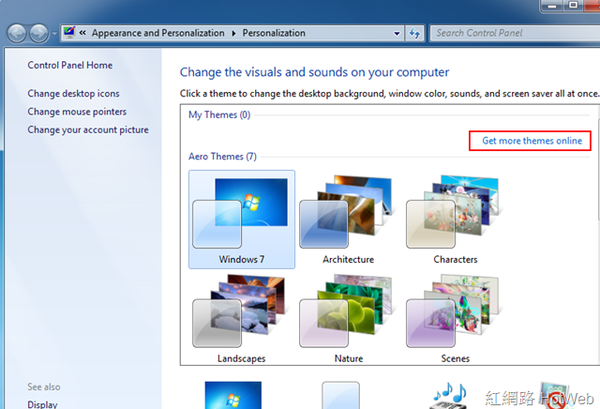The height and width of the screenshot is (409, 600).
Task: Open Sounds music notes icon
Action: pyautogui.click(x=450, y=396)
